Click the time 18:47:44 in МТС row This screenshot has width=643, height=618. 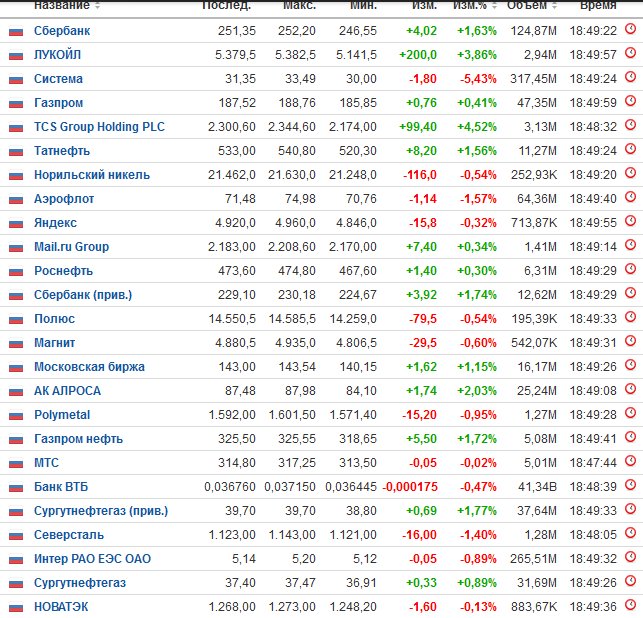[x=593, y=463]
